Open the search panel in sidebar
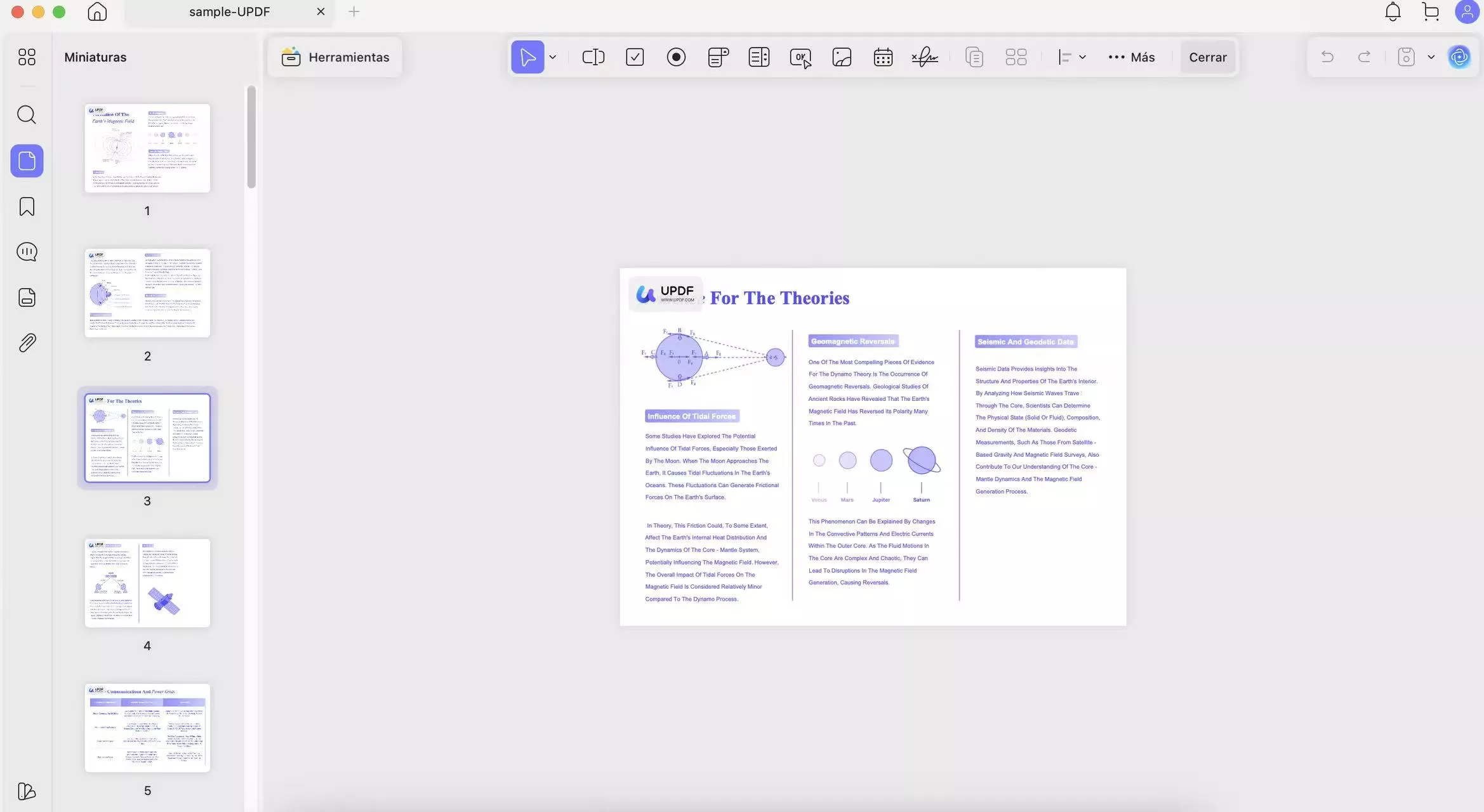 coord(27,115)
